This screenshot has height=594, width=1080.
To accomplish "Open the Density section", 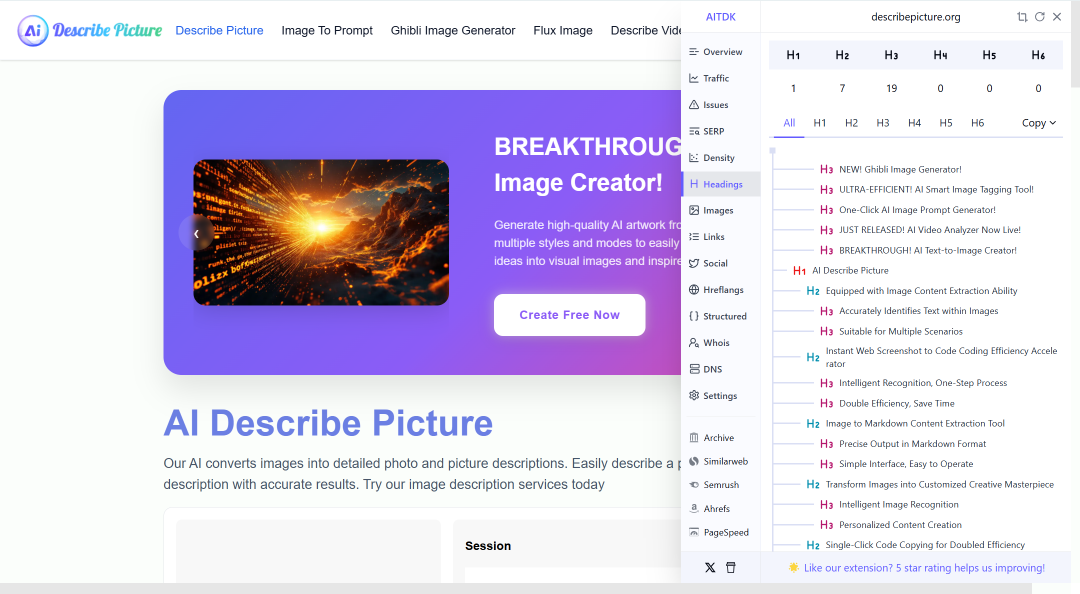I will point(720,158).
